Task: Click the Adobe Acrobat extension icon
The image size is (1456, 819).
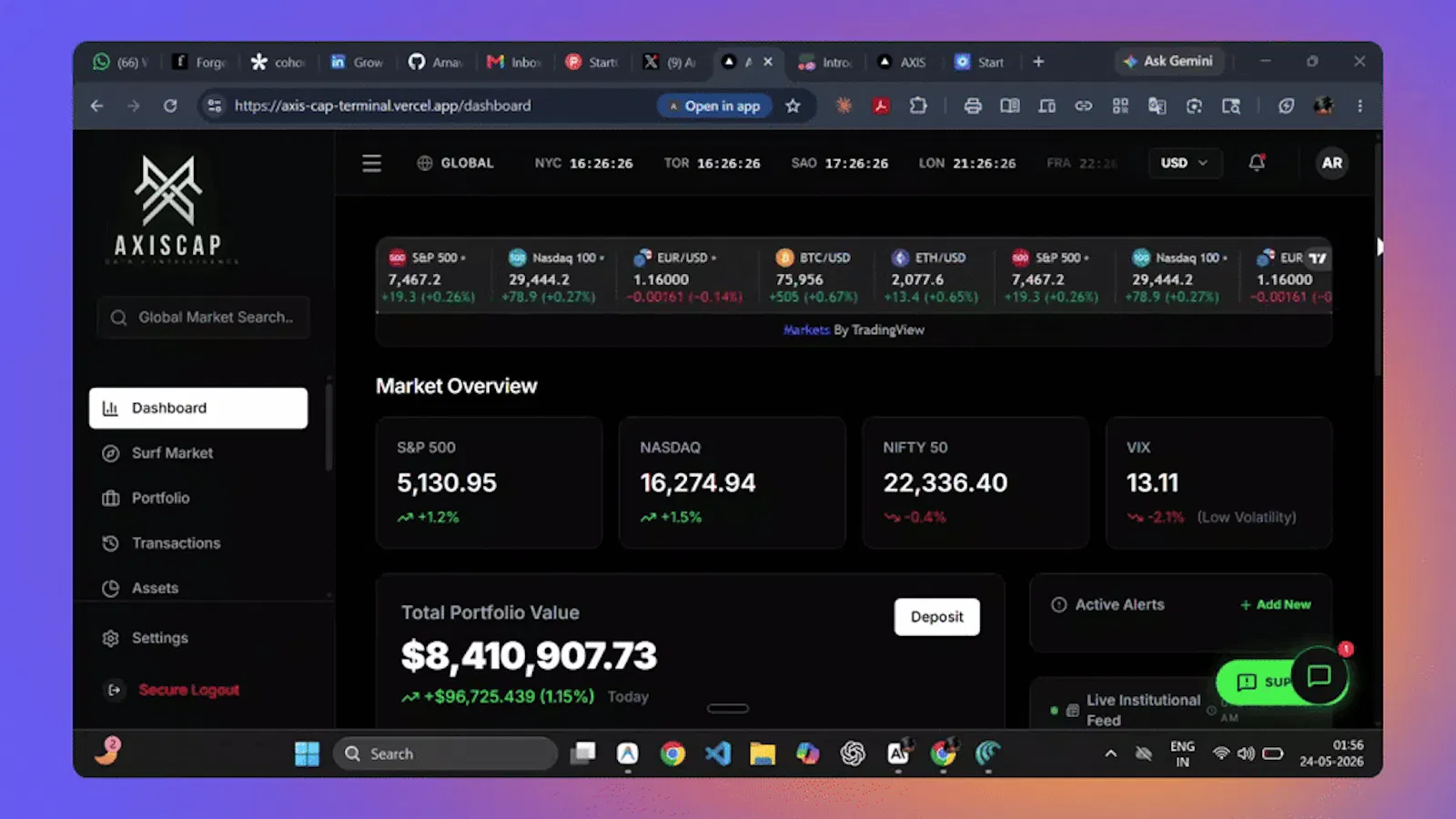Action: coord(881,106)
